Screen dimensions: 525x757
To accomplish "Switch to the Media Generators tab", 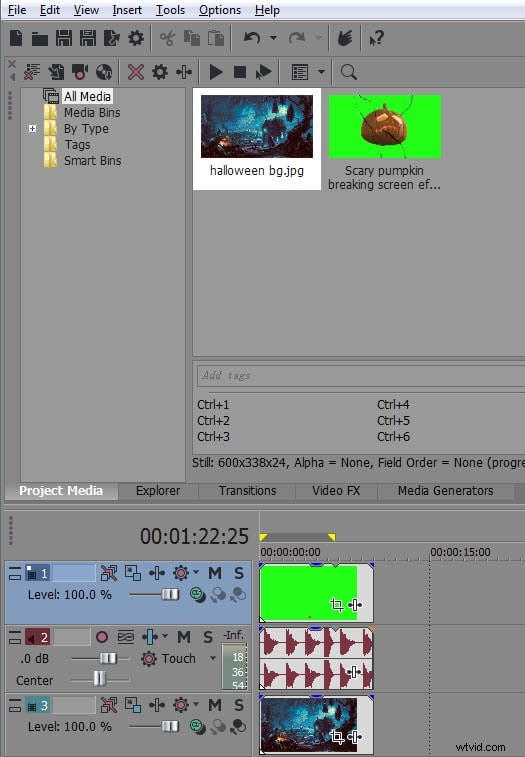I will click(x=445, y=491).
